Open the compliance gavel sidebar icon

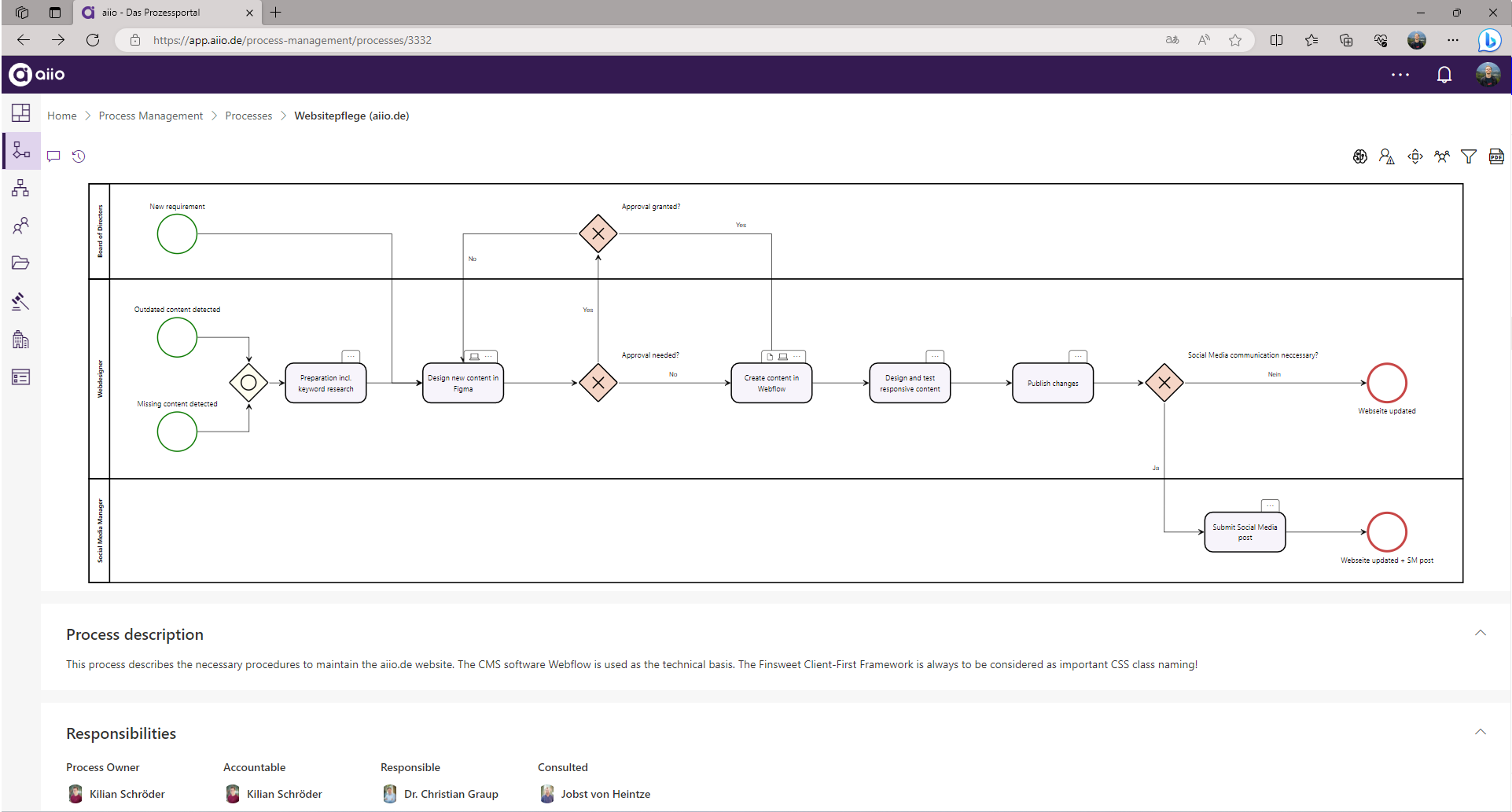tap(20, 301)
